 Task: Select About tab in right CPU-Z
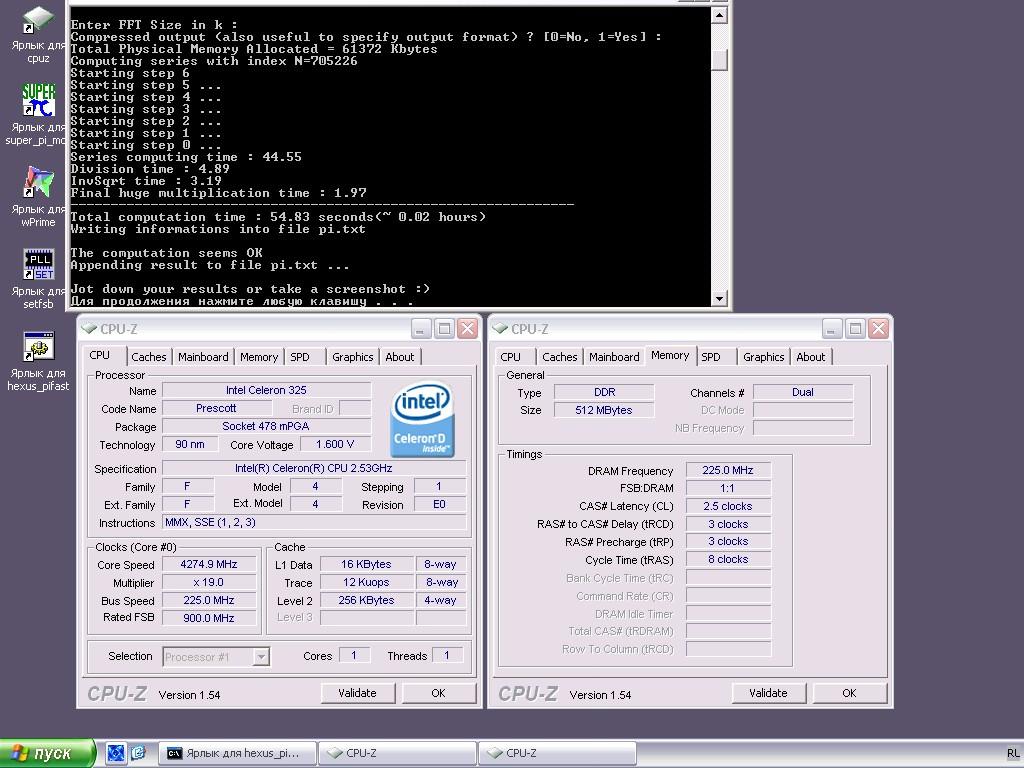tap(810, 357)
